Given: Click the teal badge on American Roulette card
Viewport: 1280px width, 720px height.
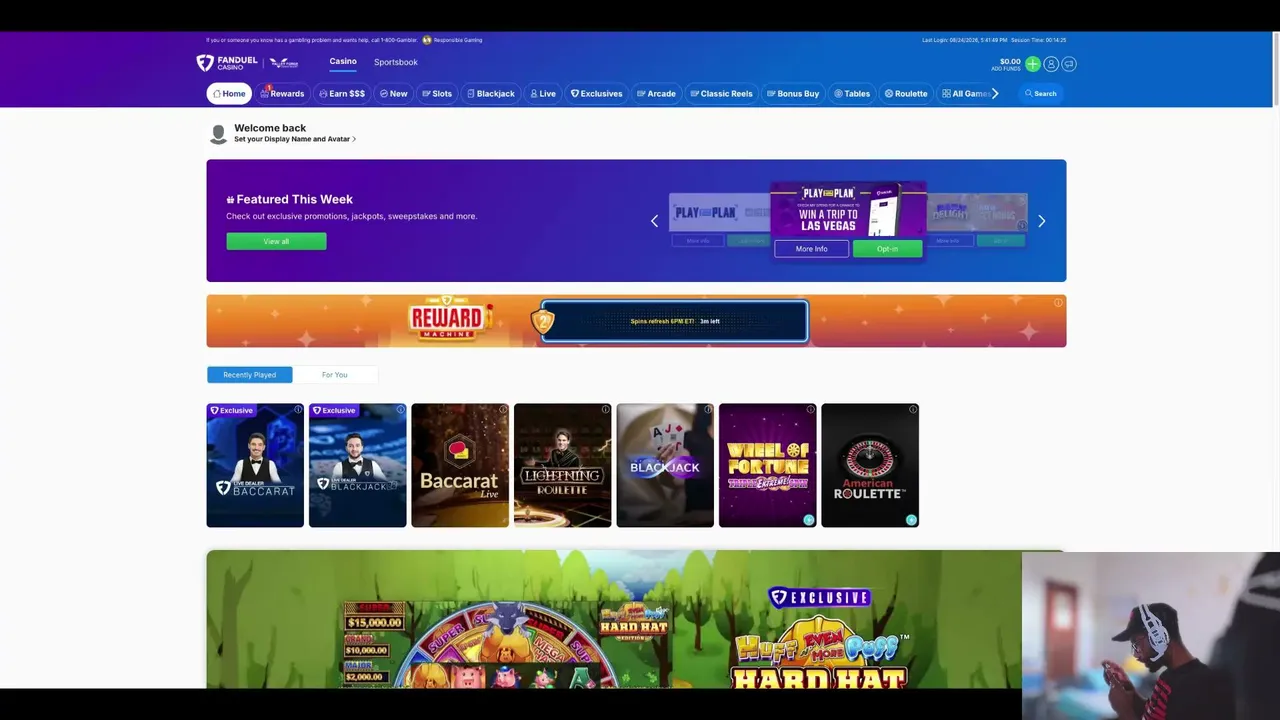Looking at the screenshot, I should point(911,520).
